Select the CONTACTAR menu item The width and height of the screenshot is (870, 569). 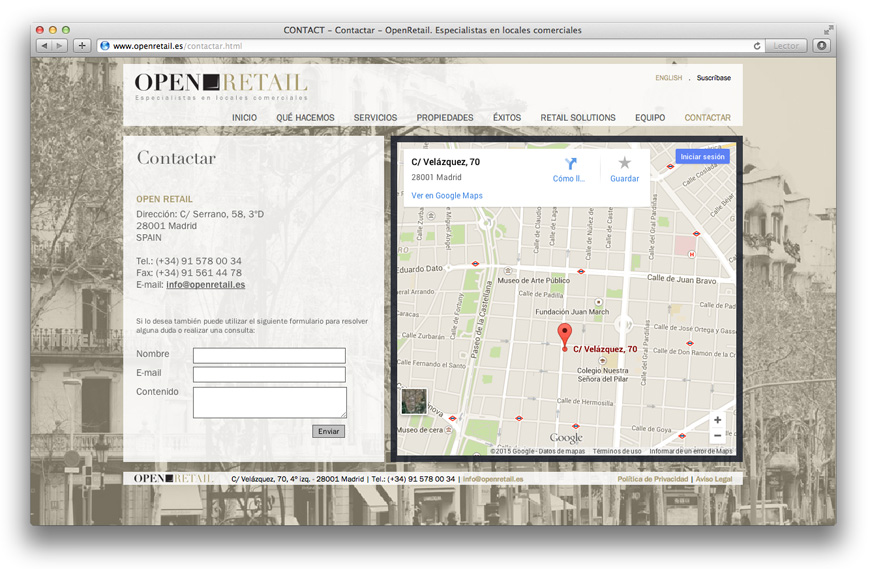tap(707, 118)
